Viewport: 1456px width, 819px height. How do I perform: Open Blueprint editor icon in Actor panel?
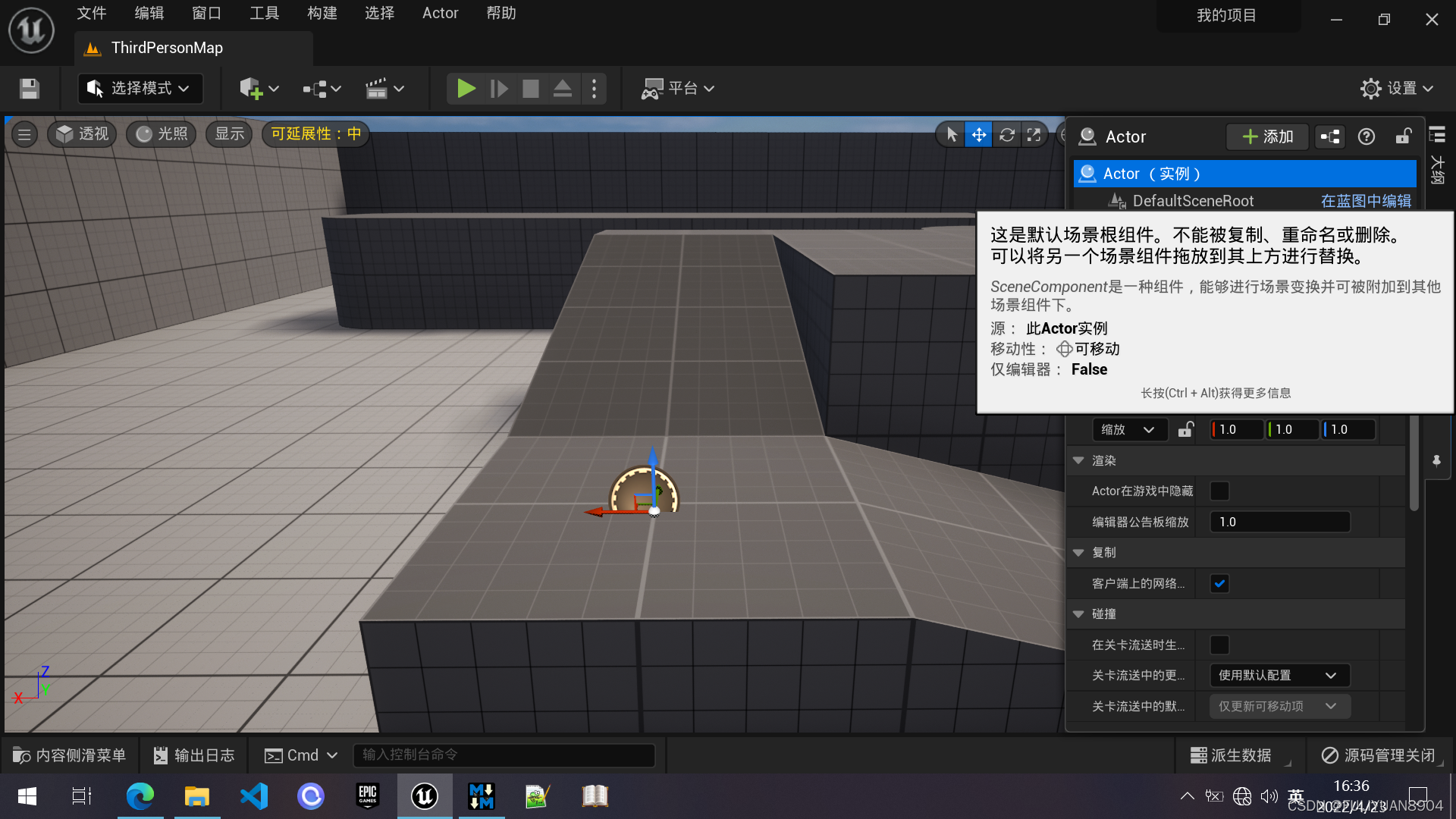point(1330,136)
